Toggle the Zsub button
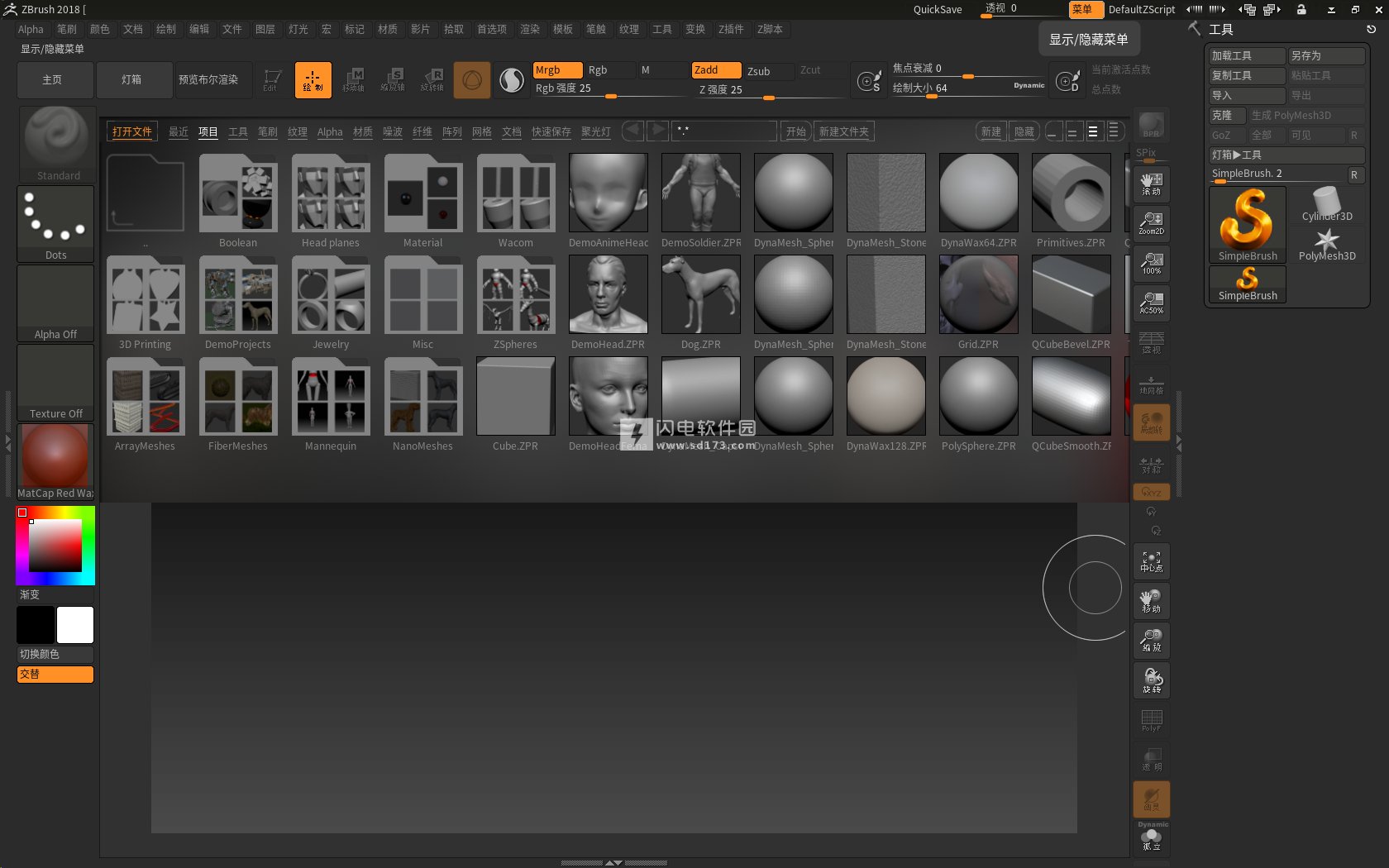The height and width of the screenshot is (868, 1389). tap(769, 70)
